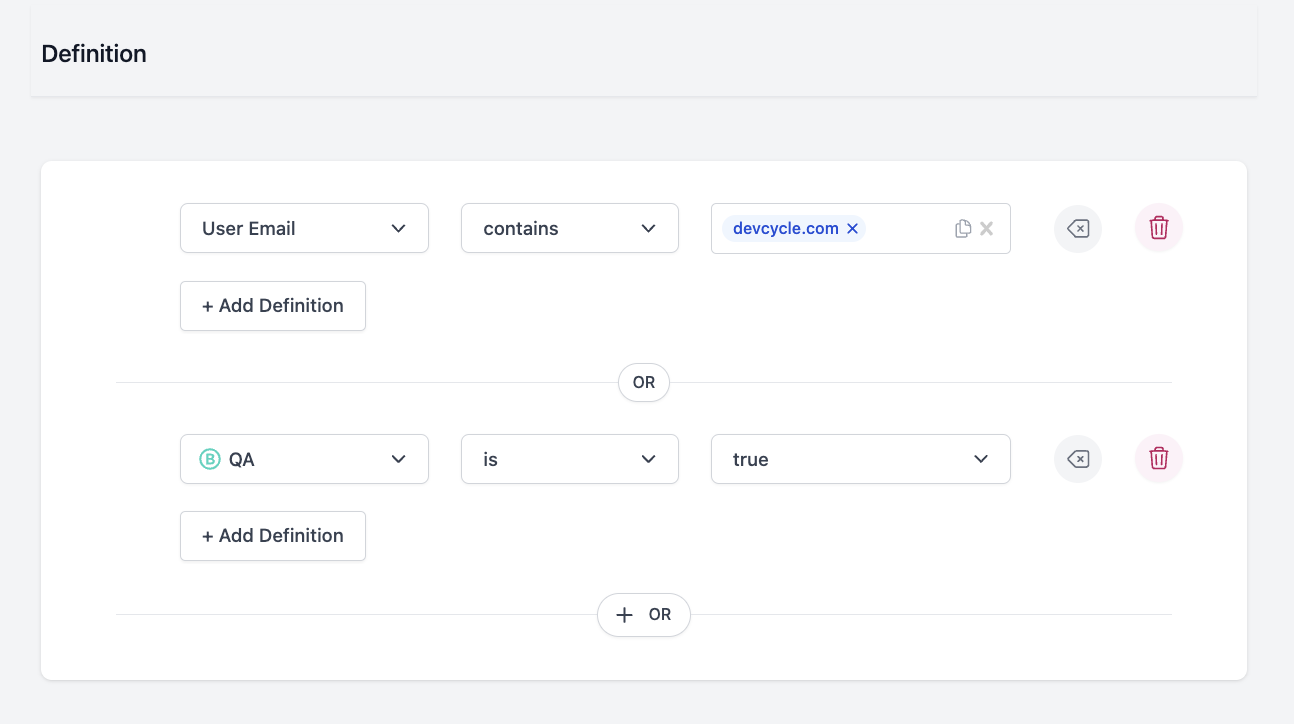Click the green boolean B icon beside QA
The width and height of the screenshot is (1294, 724).
coord(210,460)
